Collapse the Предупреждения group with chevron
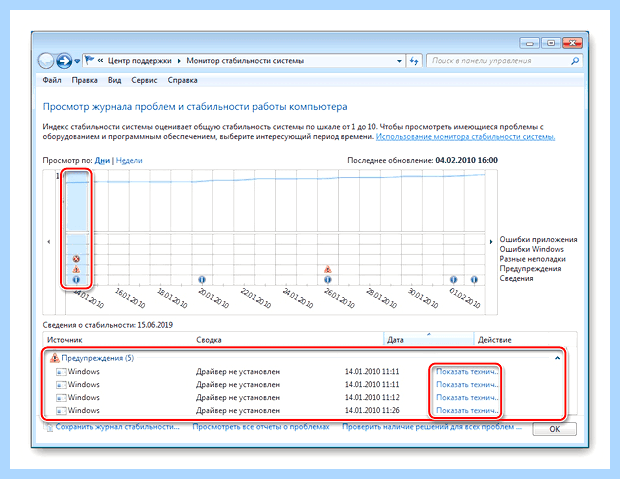Image resolution: width=620 pixels, height=479 pixels. coord(558,358)
